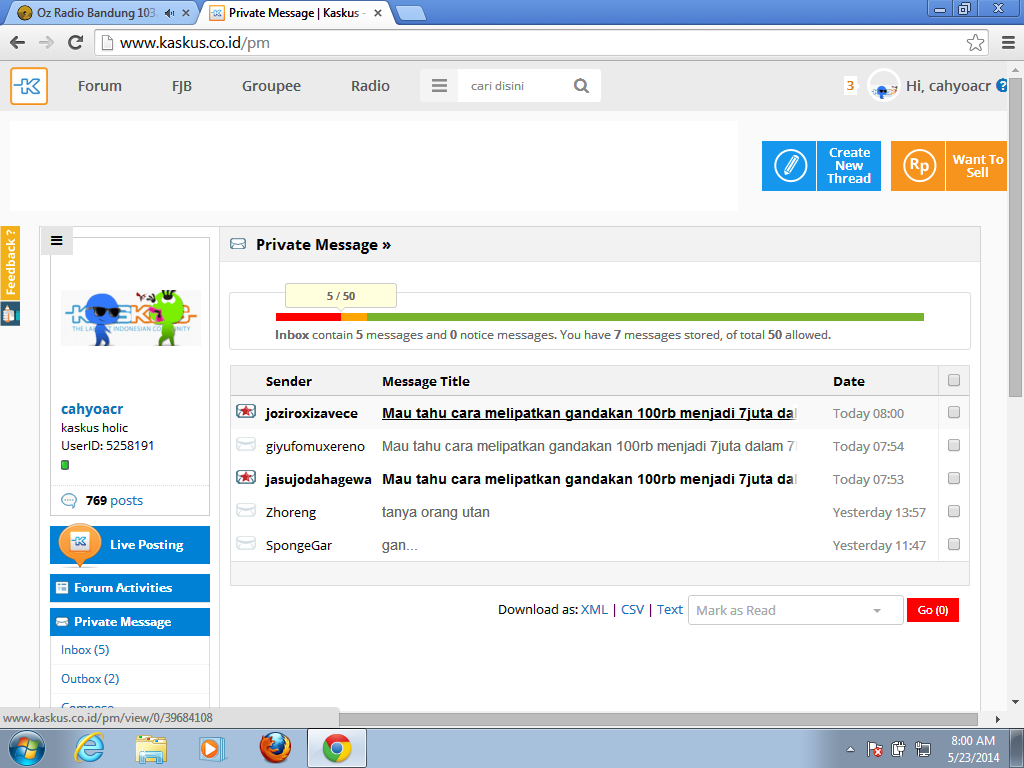Open the notification count badge 3
The width and height of the screenshot is (1024, 768).
click(x=850, y=86)
